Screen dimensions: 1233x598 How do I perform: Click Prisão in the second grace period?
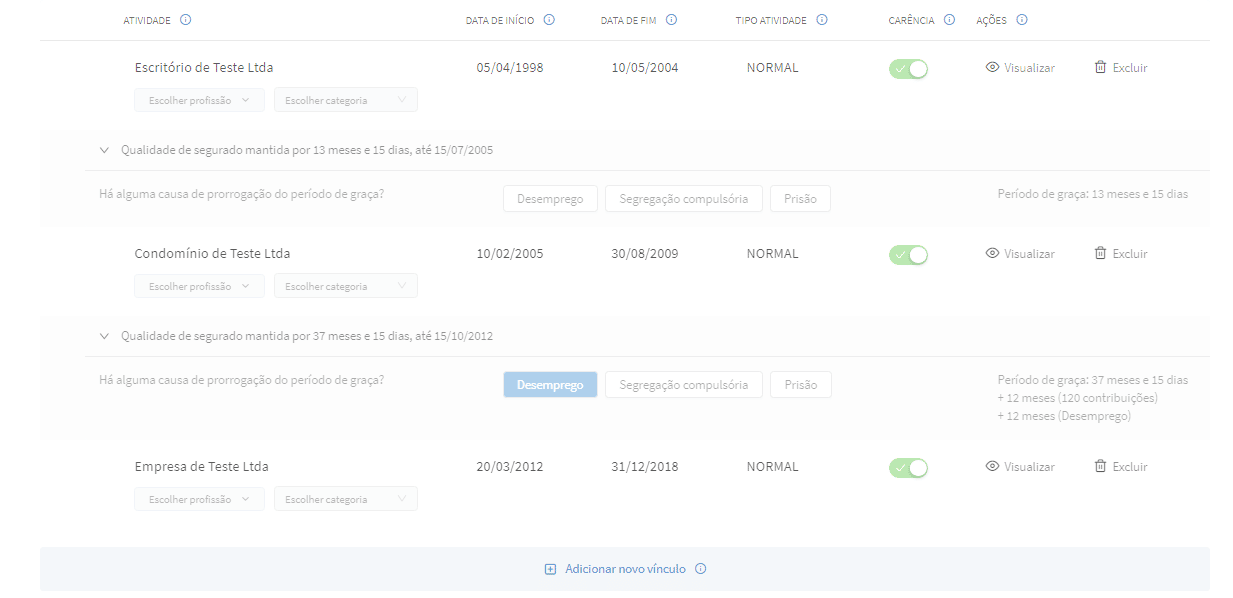[800, 385]
